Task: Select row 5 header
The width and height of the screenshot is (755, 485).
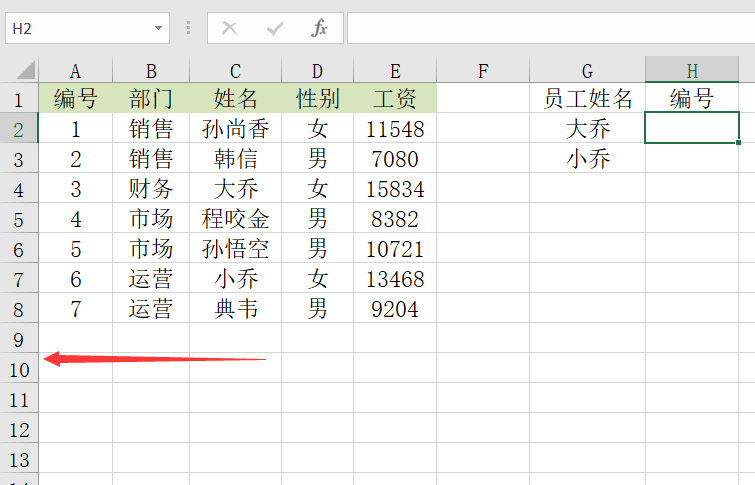Action: [x=19, y=218]
